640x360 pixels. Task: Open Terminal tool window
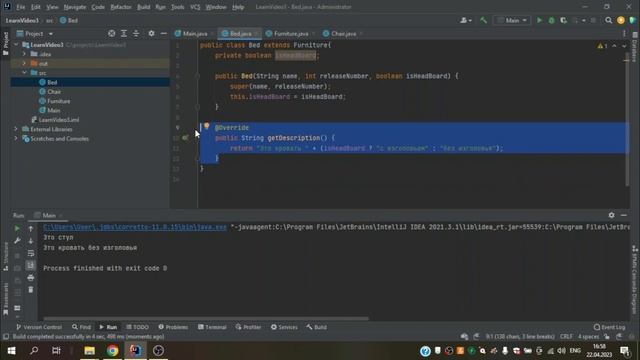212,327
